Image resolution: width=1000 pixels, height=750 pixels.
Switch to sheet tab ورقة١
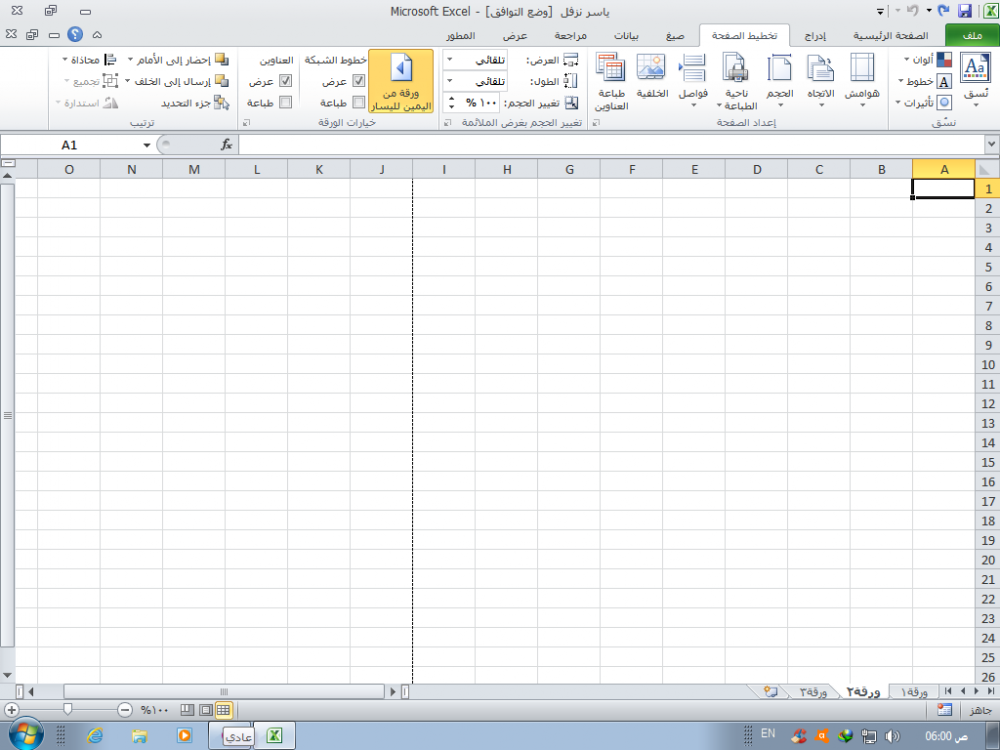point(913,692)
